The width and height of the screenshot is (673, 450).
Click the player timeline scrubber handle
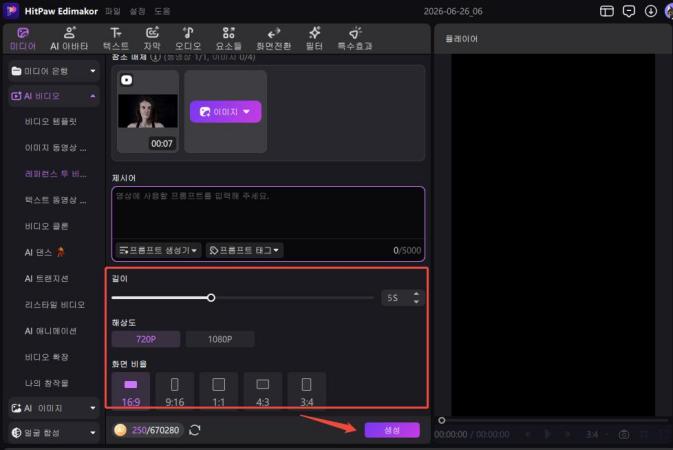pyautogui.click(x=442, y=420)
